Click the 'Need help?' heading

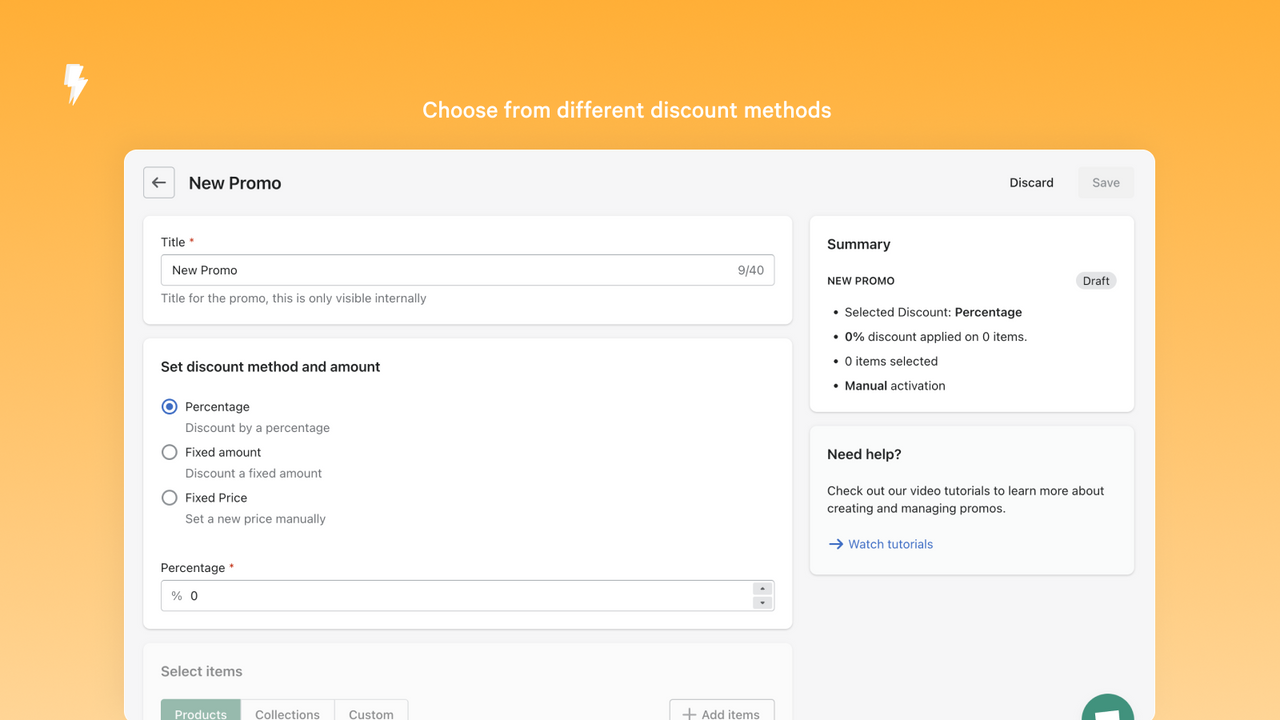click(x=864, y=454)
